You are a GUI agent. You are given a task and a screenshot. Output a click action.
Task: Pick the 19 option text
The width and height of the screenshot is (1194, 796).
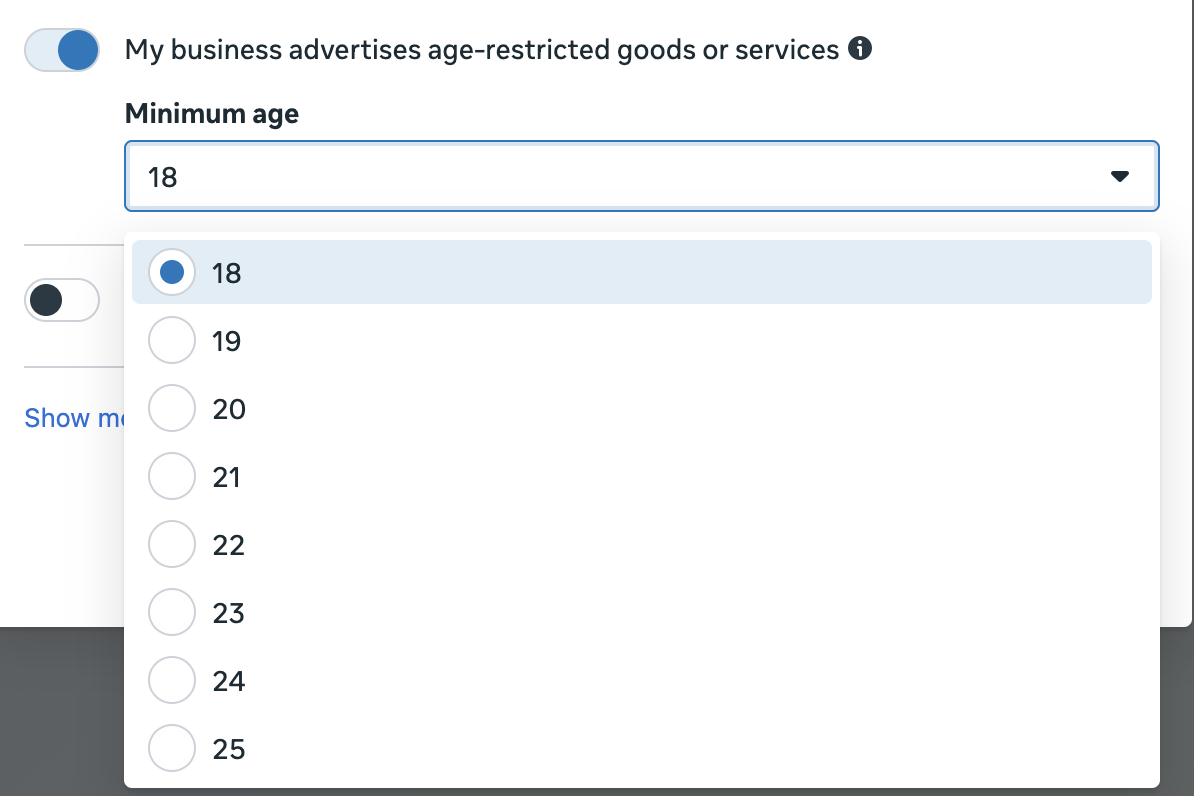[x=227, y=341]
